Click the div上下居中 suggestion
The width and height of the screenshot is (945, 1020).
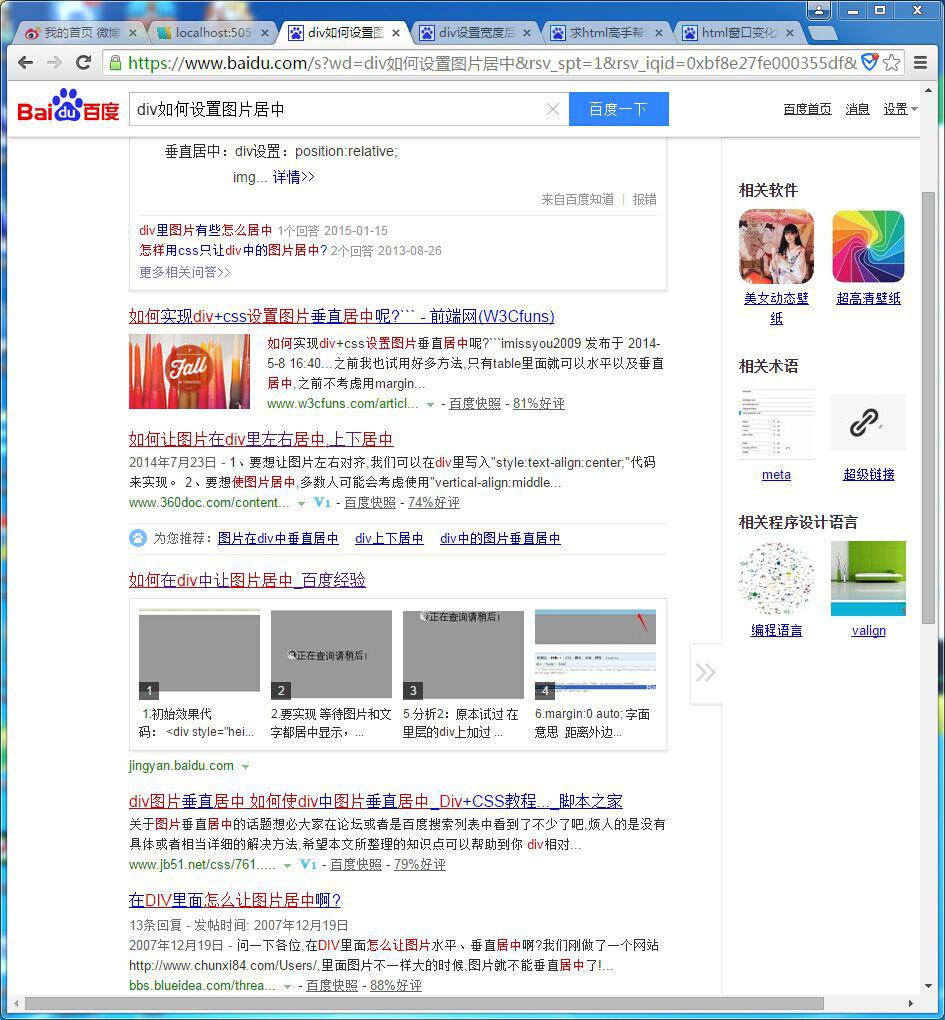click(389, 538)
